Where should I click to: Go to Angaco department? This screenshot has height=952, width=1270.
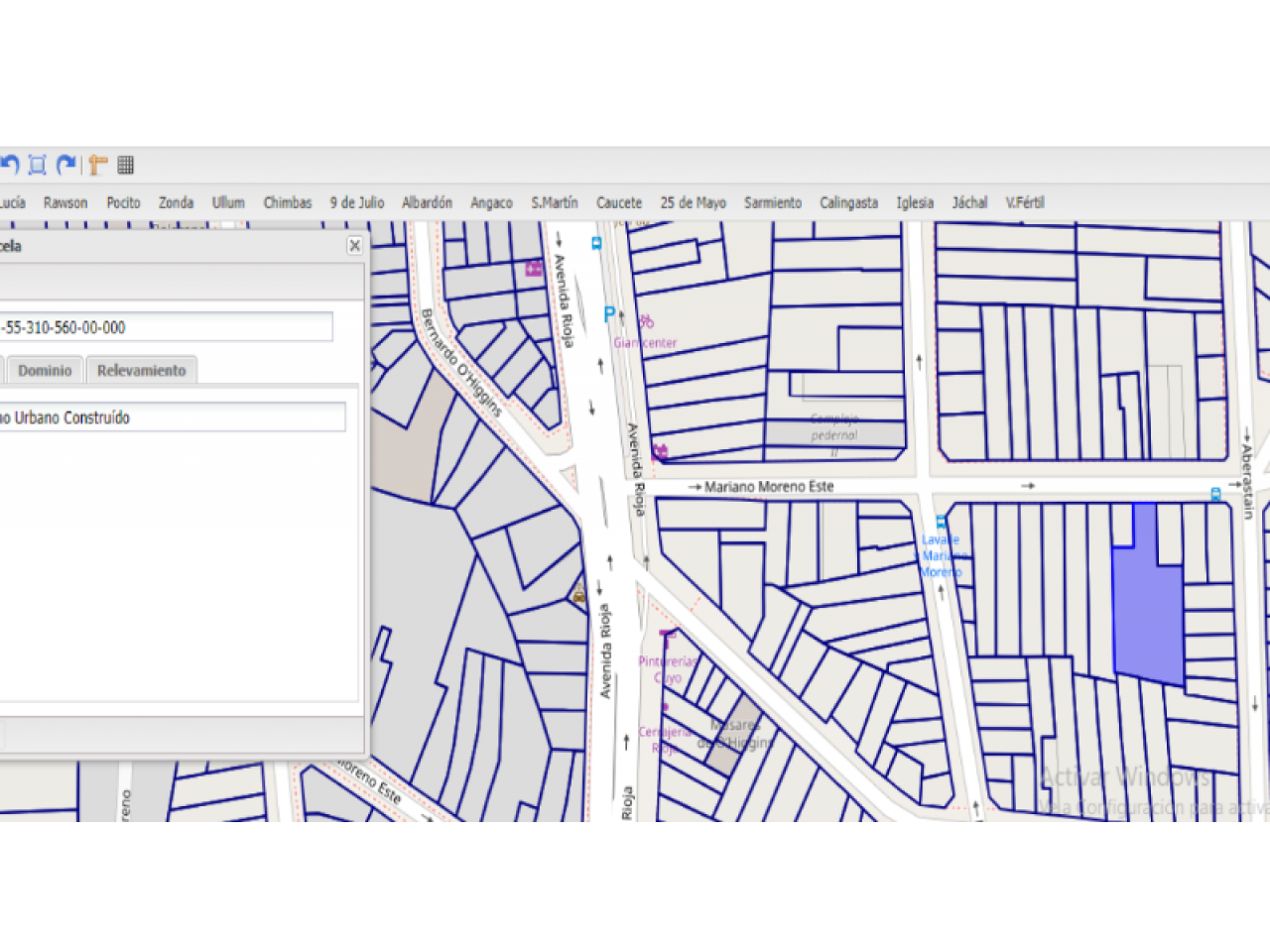[x=491, y=202]
